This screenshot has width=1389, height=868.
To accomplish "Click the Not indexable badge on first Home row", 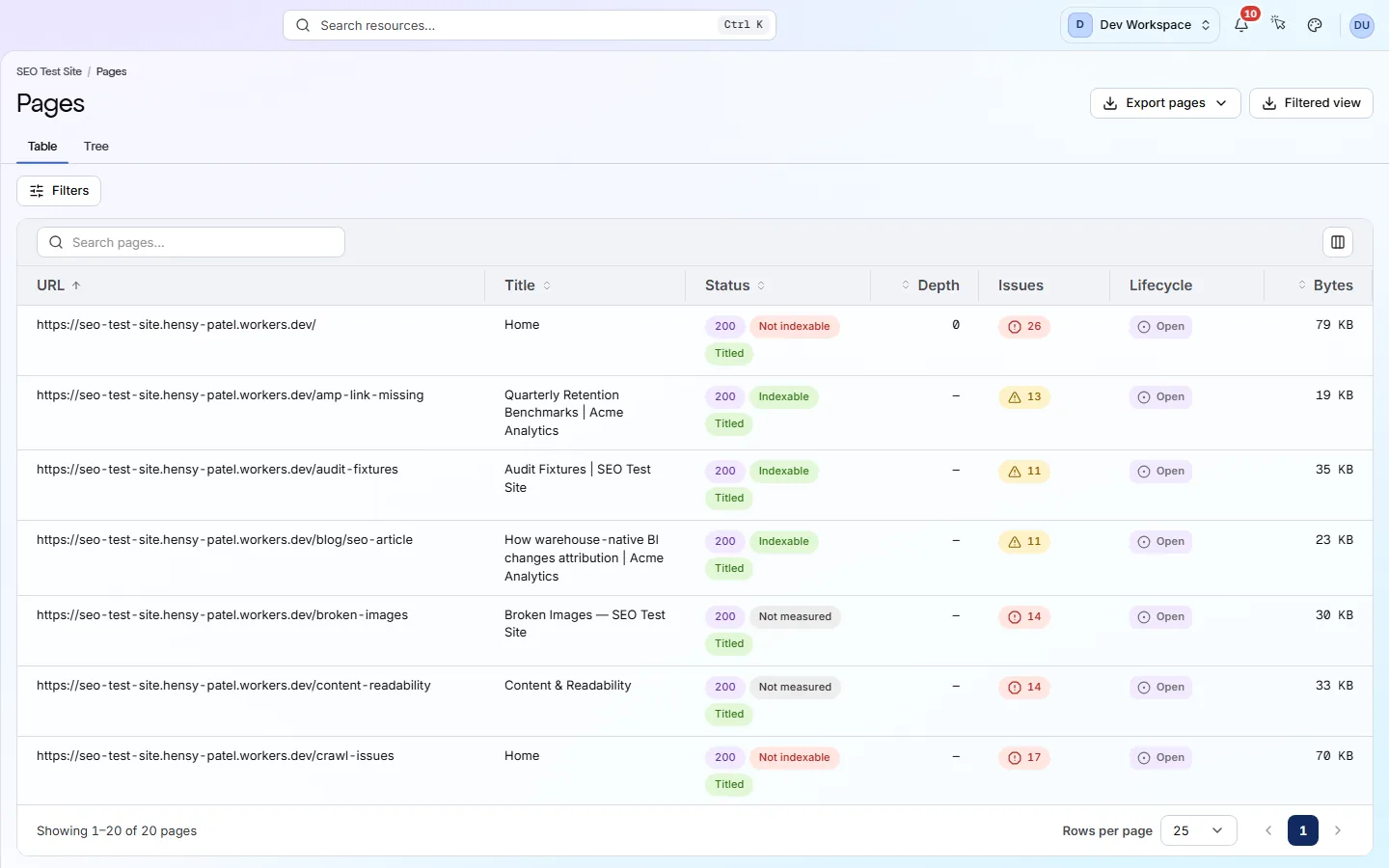I will [794, 327].
